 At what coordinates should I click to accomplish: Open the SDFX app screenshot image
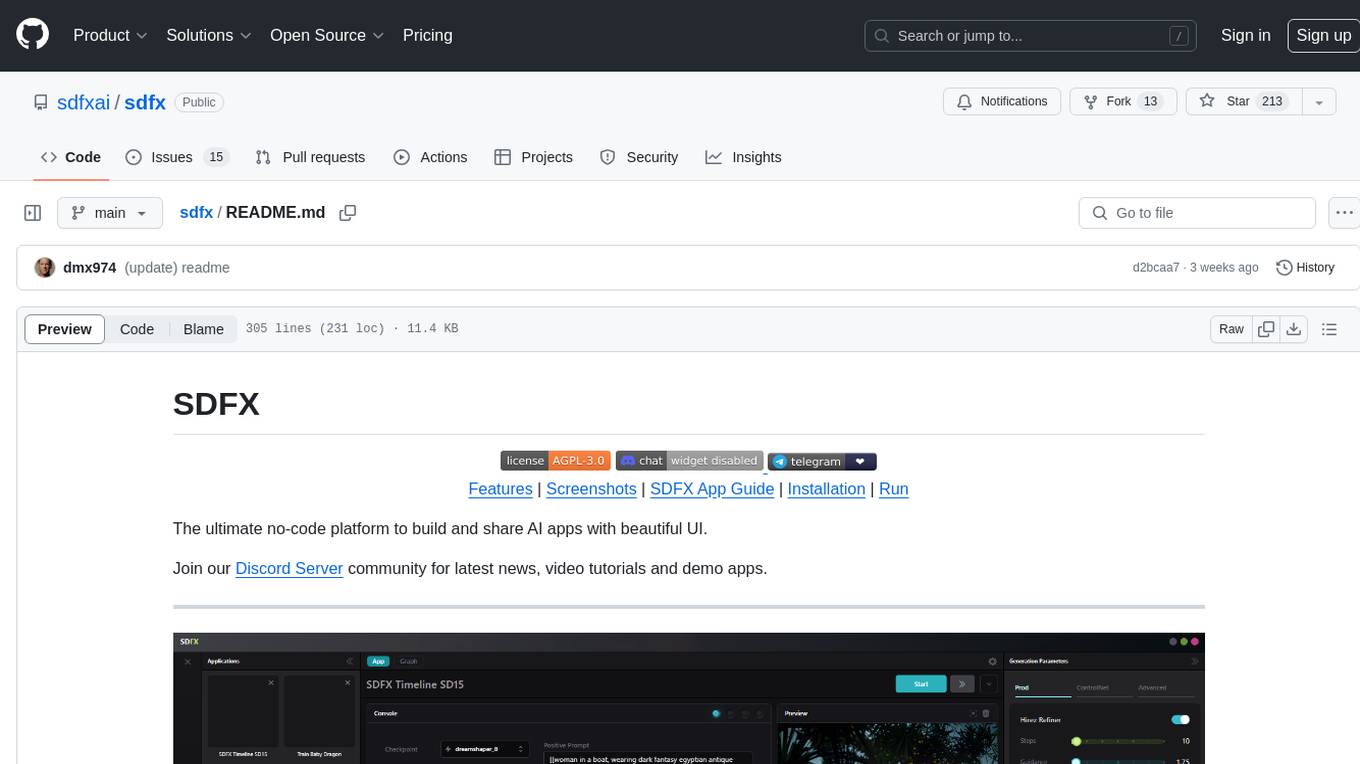click(689, 698)
